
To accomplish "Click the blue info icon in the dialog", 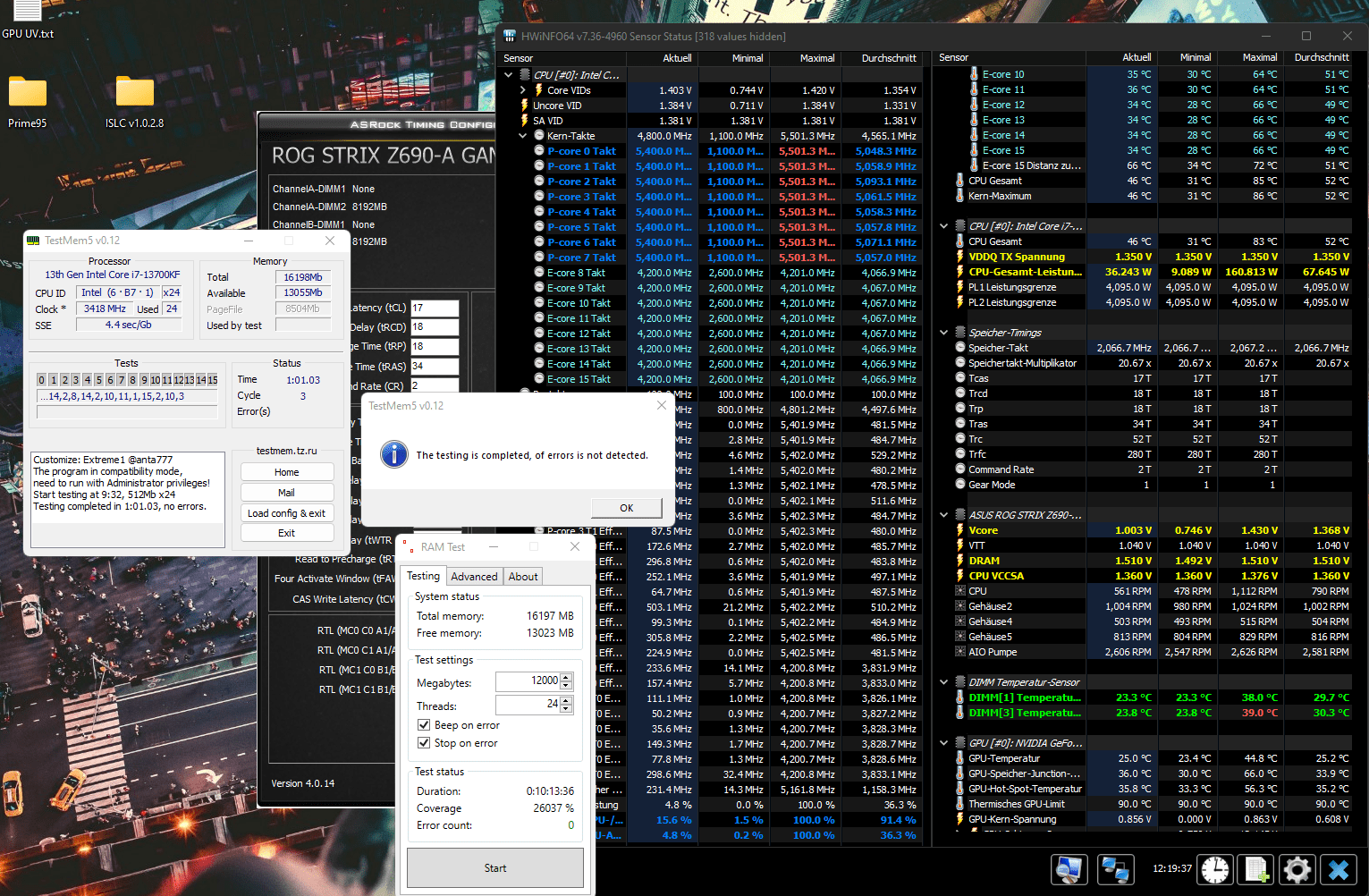I will pos(394,454).
